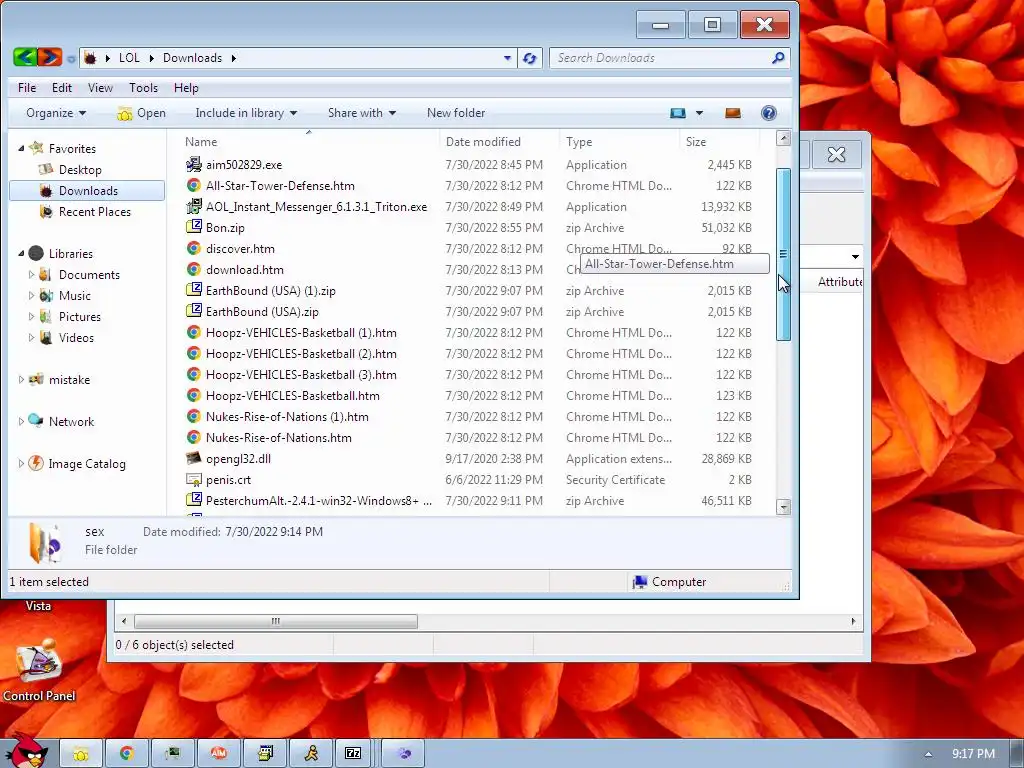Image resolution: width=1024 pixels, height=768 pixels.
Task: Click the Search Downloads field
Action: (x=662, y=58)
